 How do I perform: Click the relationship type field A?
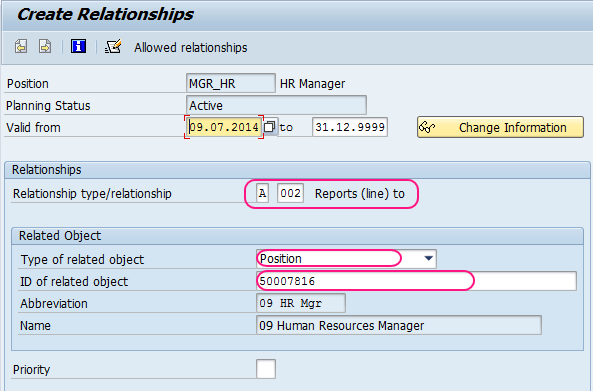click(x=262, y=193)
